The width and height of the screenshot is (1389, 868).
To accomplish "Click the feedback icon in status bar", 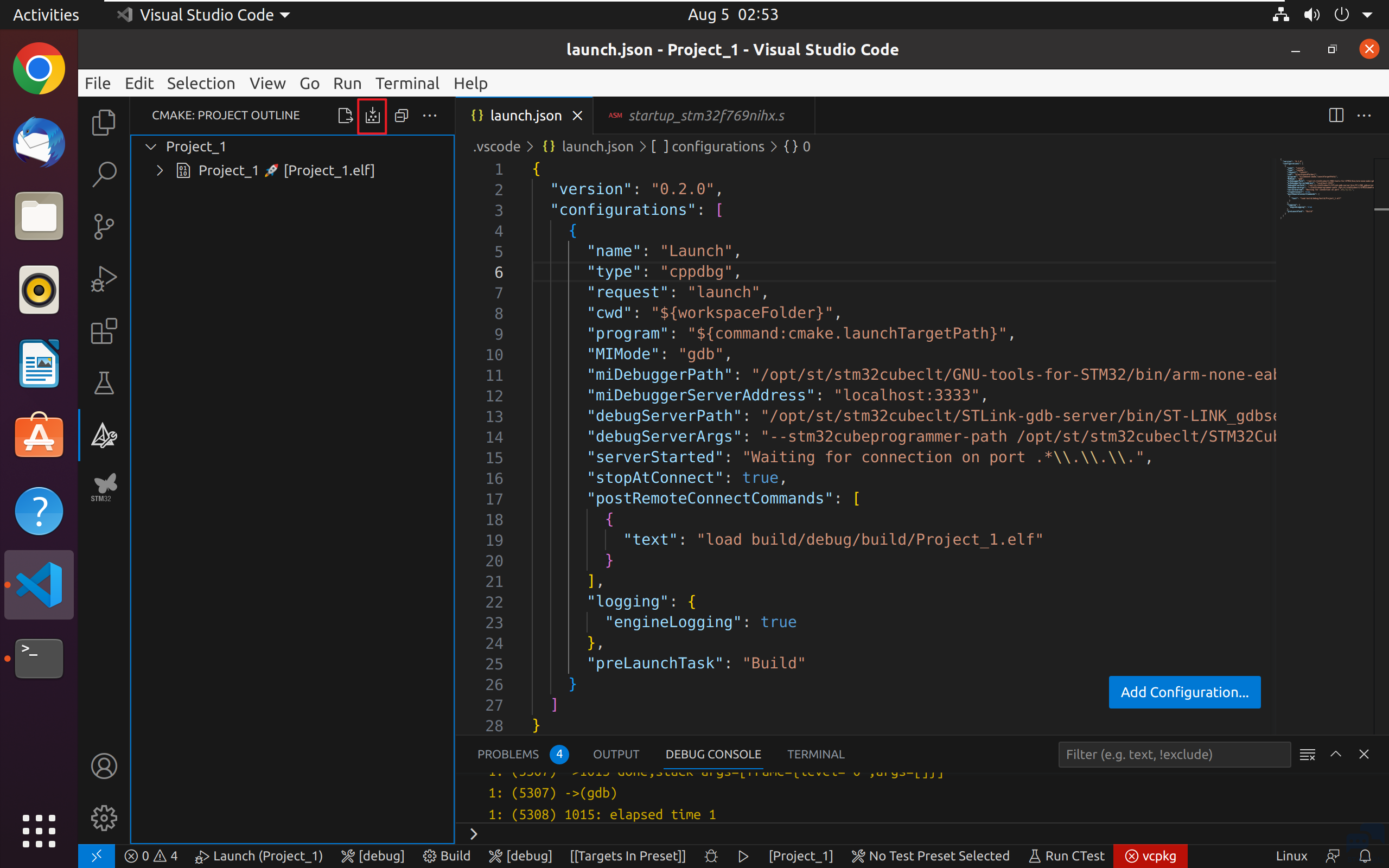I will [1333, 856].
